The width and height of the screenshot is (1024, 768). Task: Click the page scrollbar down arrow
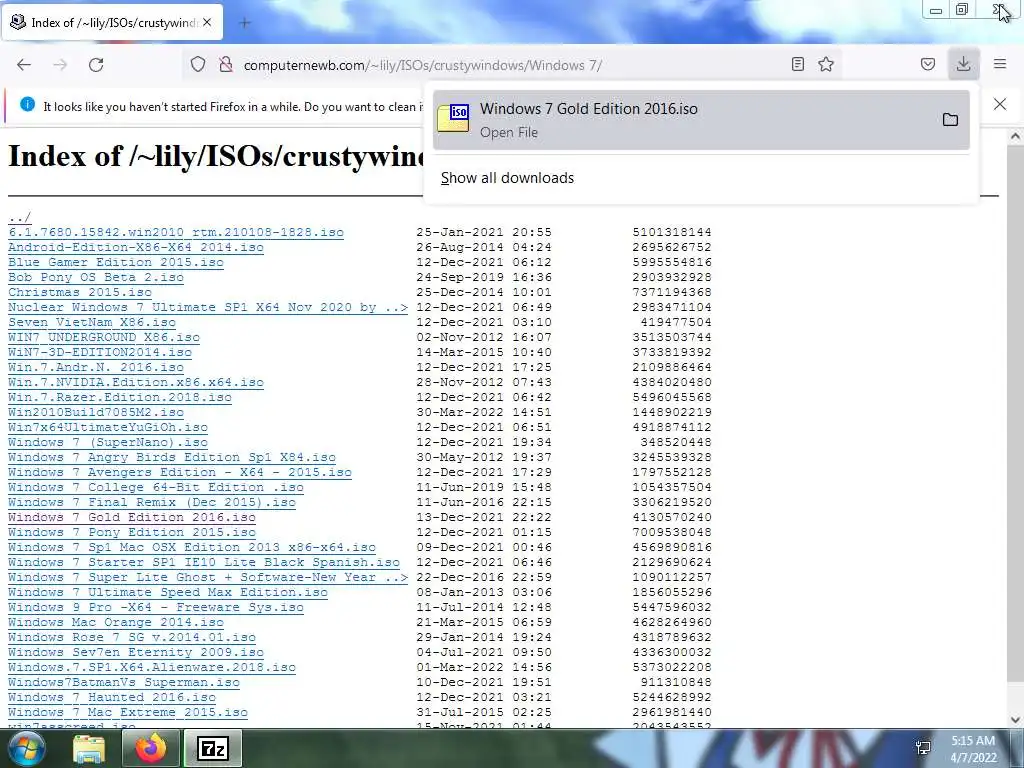pyautogui.click(x=1016, y=720)
